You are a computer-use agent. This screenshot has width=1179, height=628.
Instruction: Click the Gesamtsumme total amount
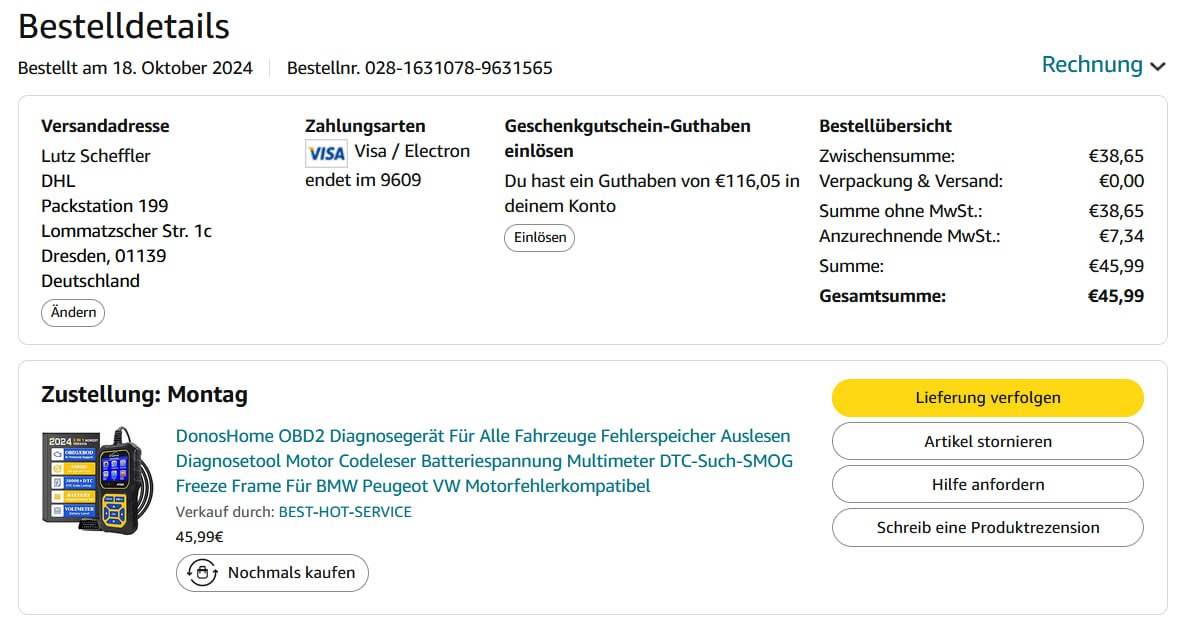coord(1116,296)
